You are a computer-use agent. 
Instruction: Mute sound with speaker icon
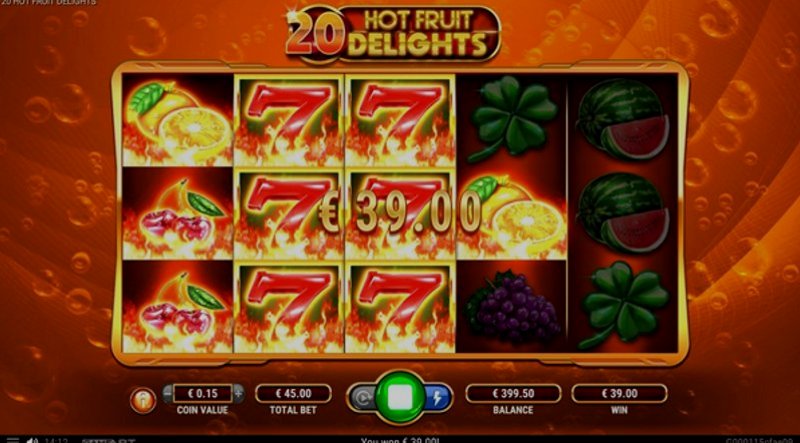tap(33, 440)
